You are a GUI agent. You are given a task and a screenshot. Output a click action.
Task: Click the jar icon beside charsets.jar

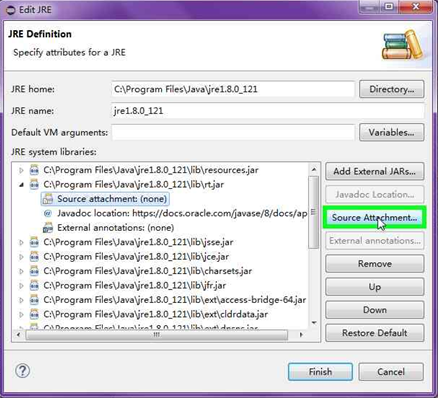point(34,271)
